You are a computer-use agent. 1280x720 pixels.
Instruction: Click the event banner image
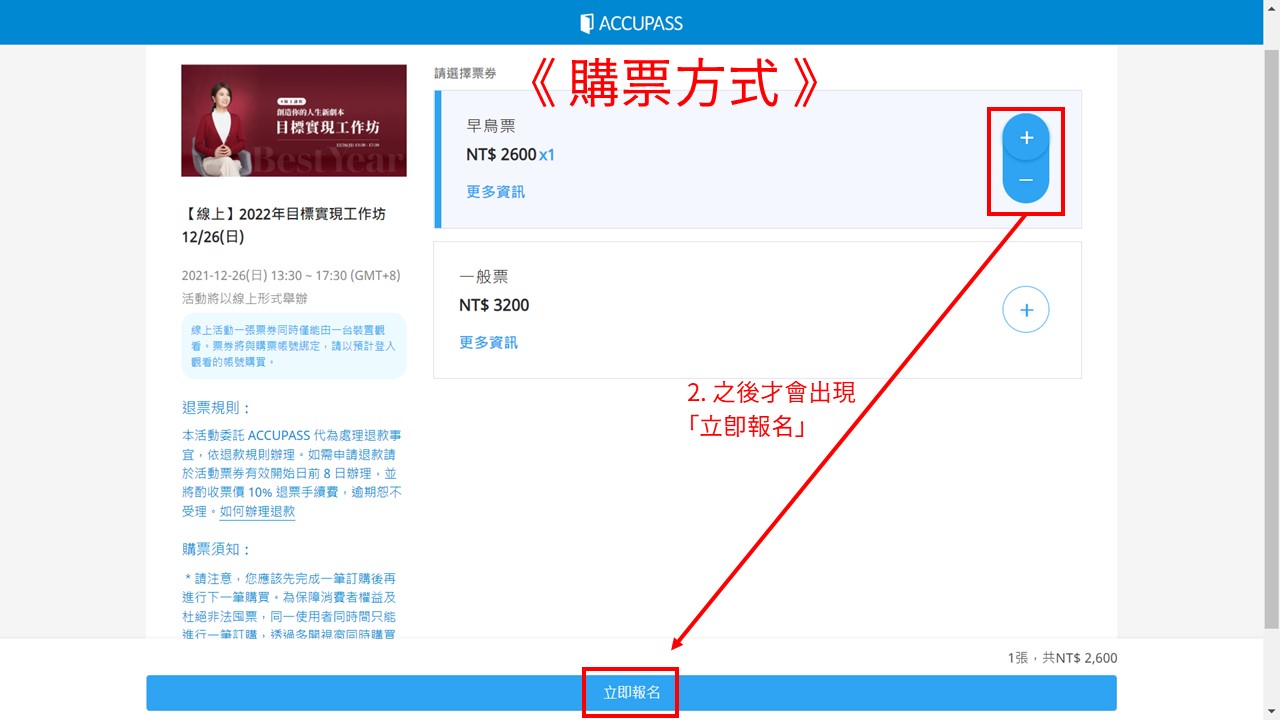point(294,121)
